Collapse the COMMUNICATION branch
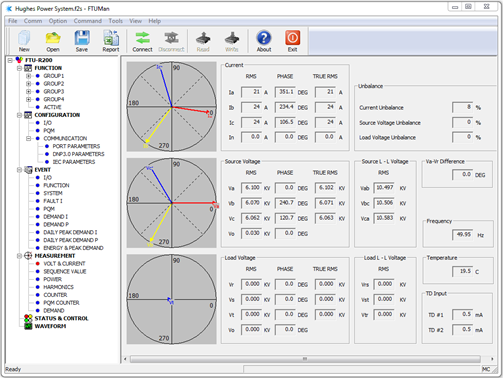Image resolution: width=503 pixels, height=378 pixels. pyautogui.click(x=29, y=138)
